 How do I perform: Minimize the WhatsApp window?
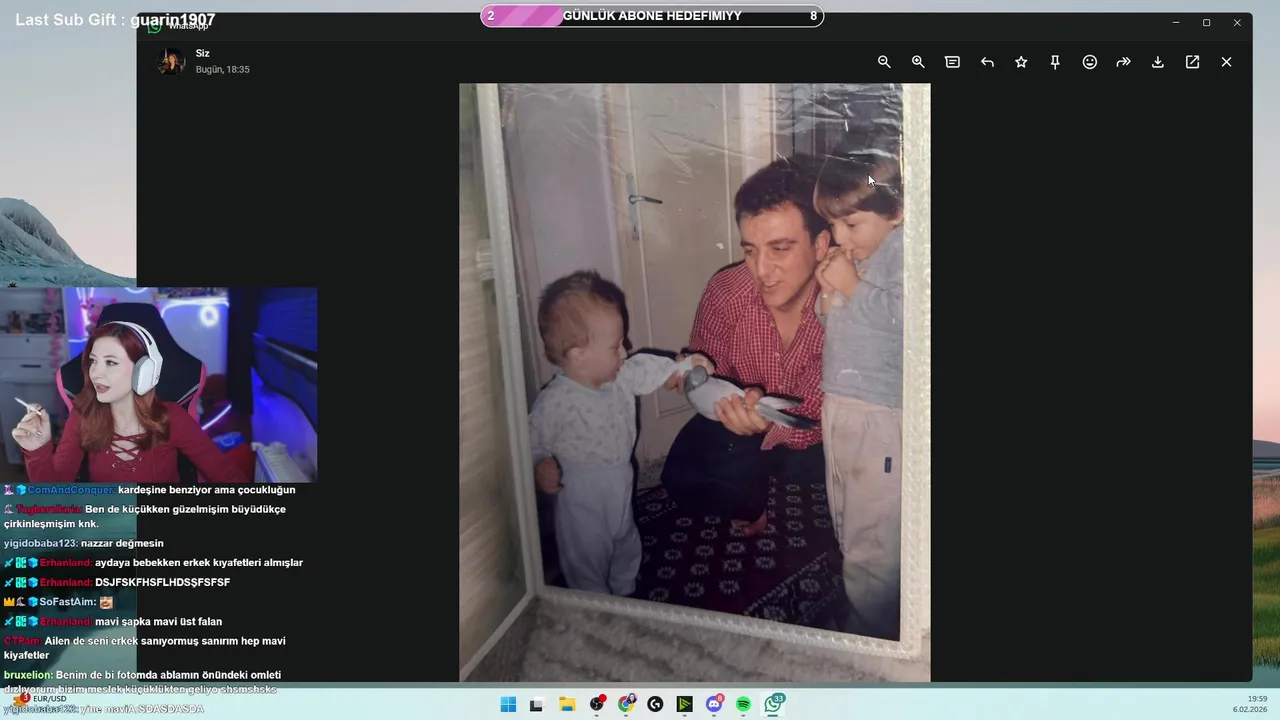click(x=1176, y=23)
